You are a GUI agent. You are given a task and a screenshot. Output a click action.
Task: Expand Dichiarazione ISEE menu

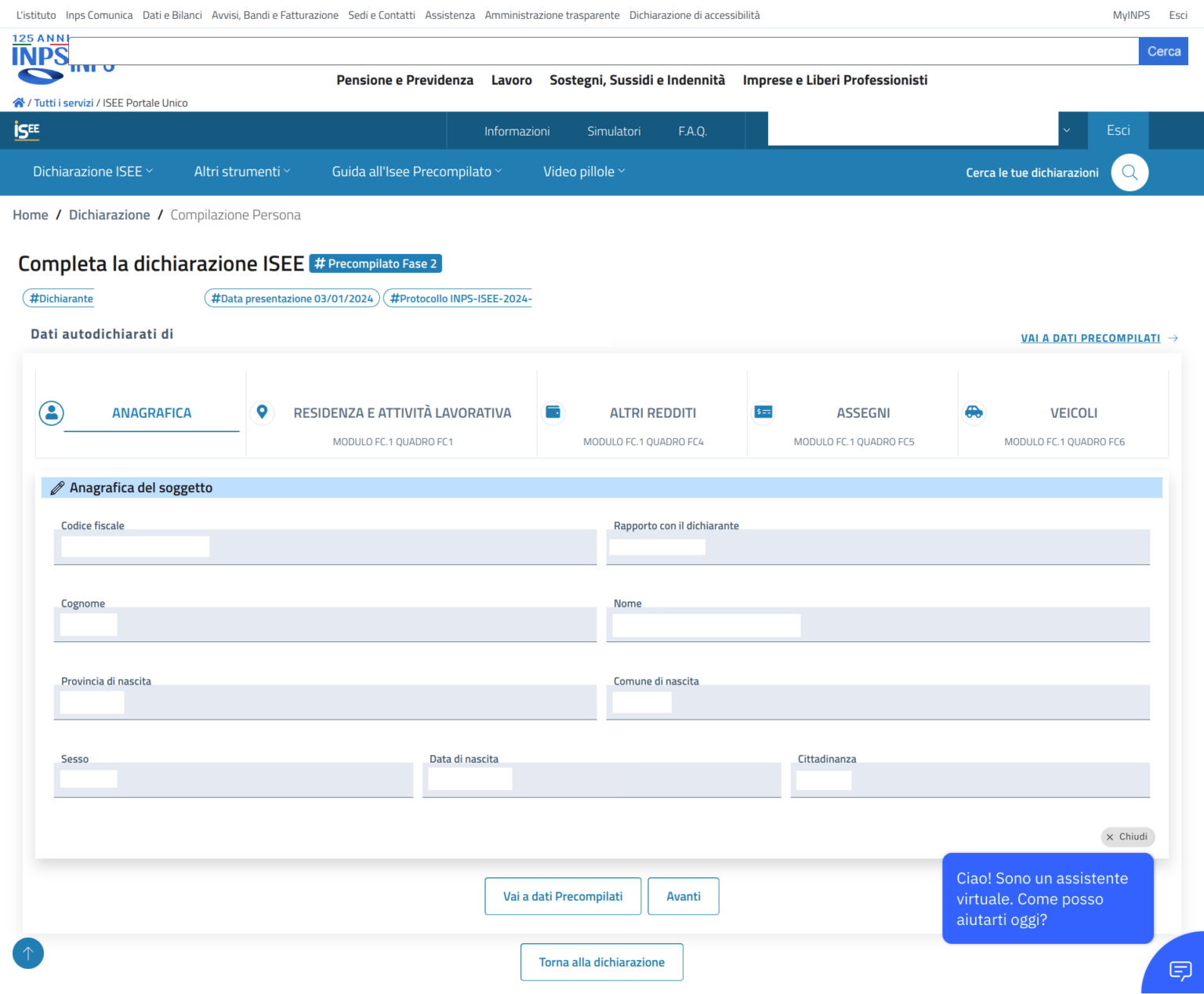pos(92,172)
